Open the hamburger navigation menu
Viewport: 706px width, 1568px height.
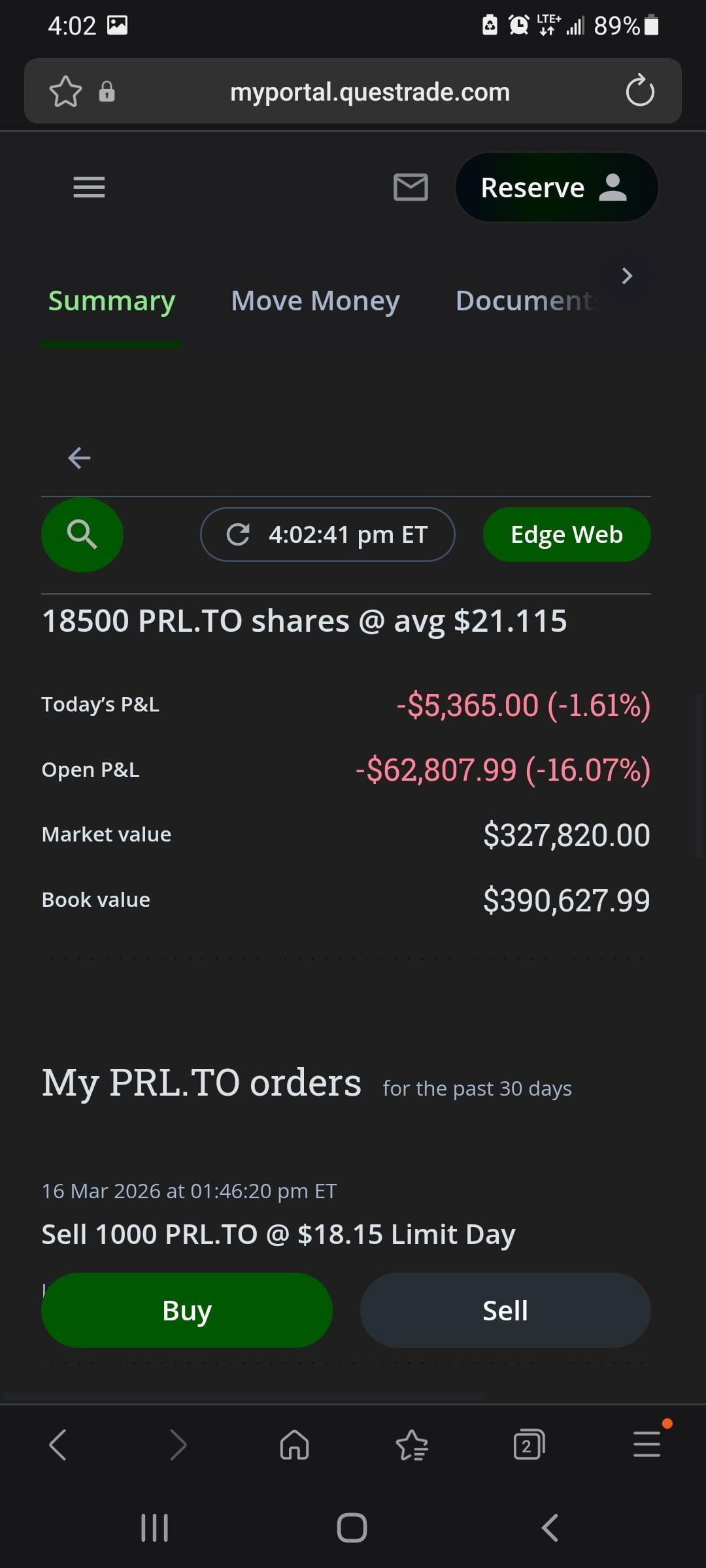(89, 188)
